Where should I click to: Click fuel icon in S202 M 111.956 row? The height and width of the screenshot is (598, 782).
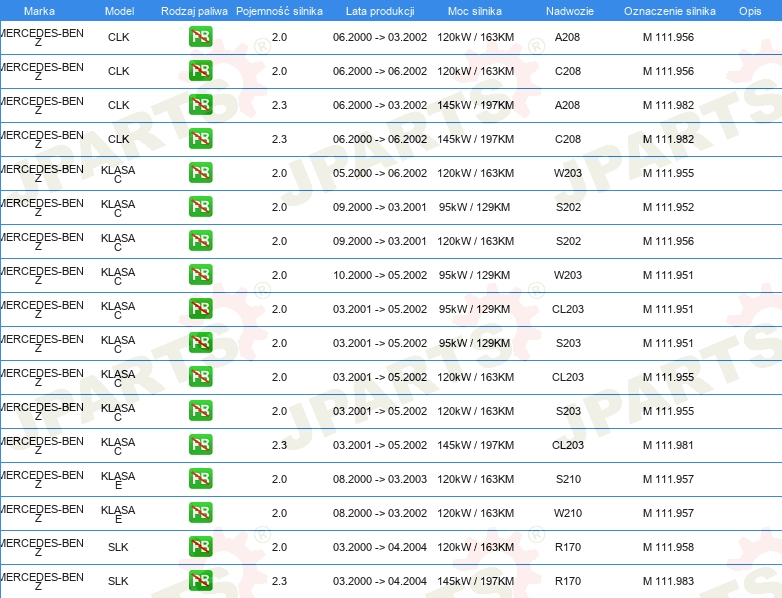coord(200,240)
